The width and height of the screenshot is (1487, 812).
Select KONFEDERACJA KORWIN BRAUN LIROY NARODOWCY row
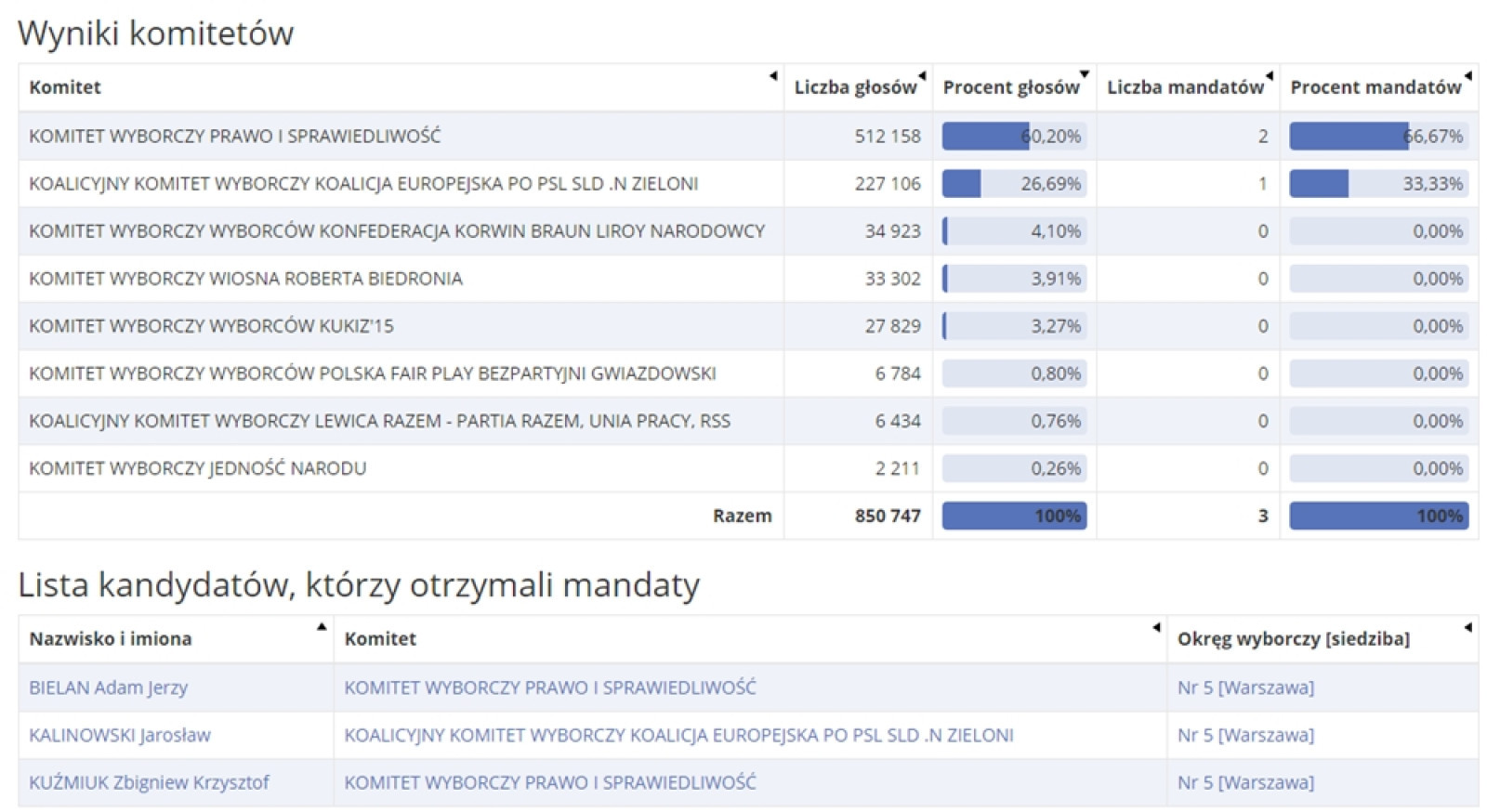pyautogui.click(x=748, y=230)
